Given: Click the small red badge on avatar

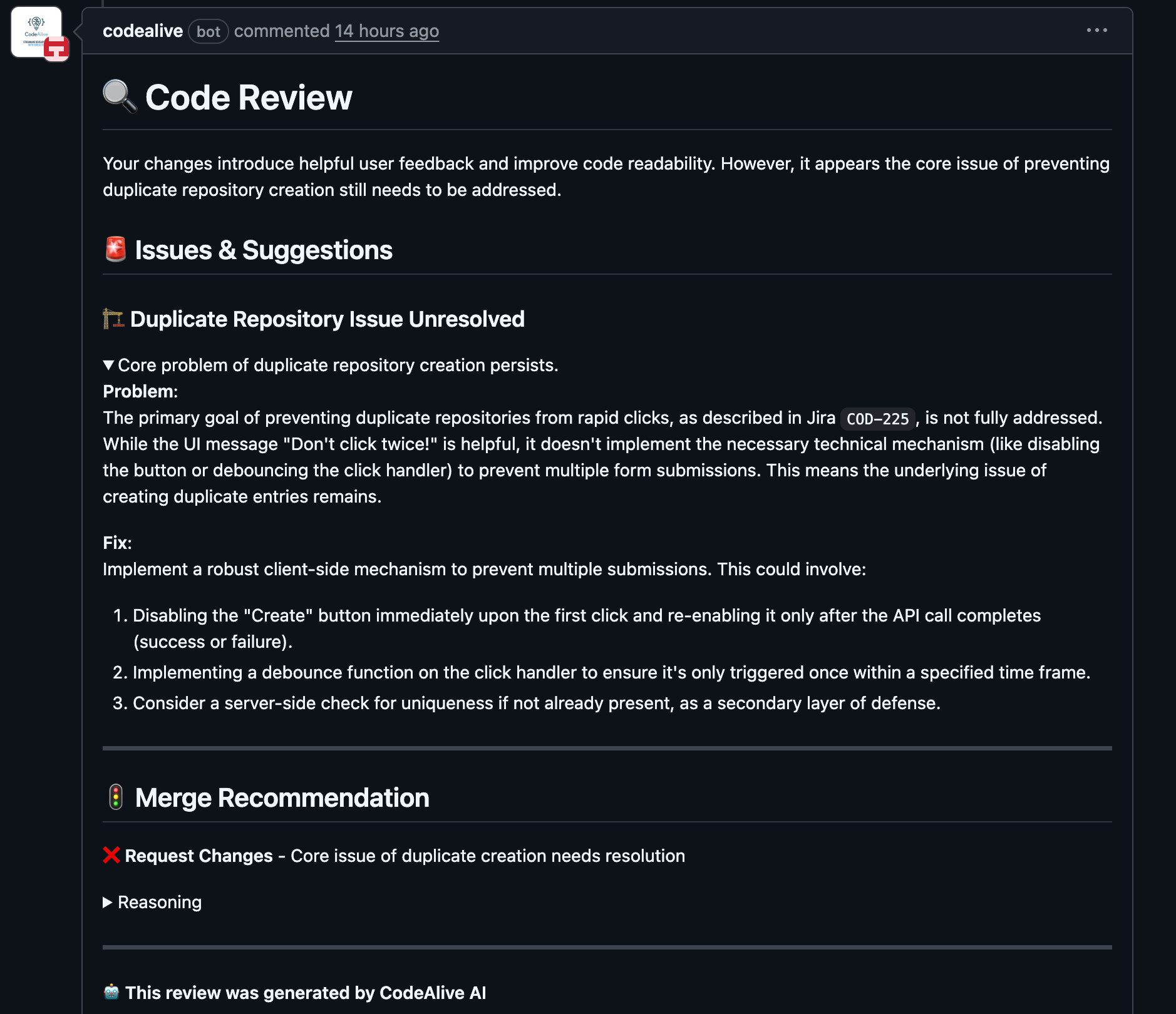Looking at the screenshot, I should click(x=56, y=49).
